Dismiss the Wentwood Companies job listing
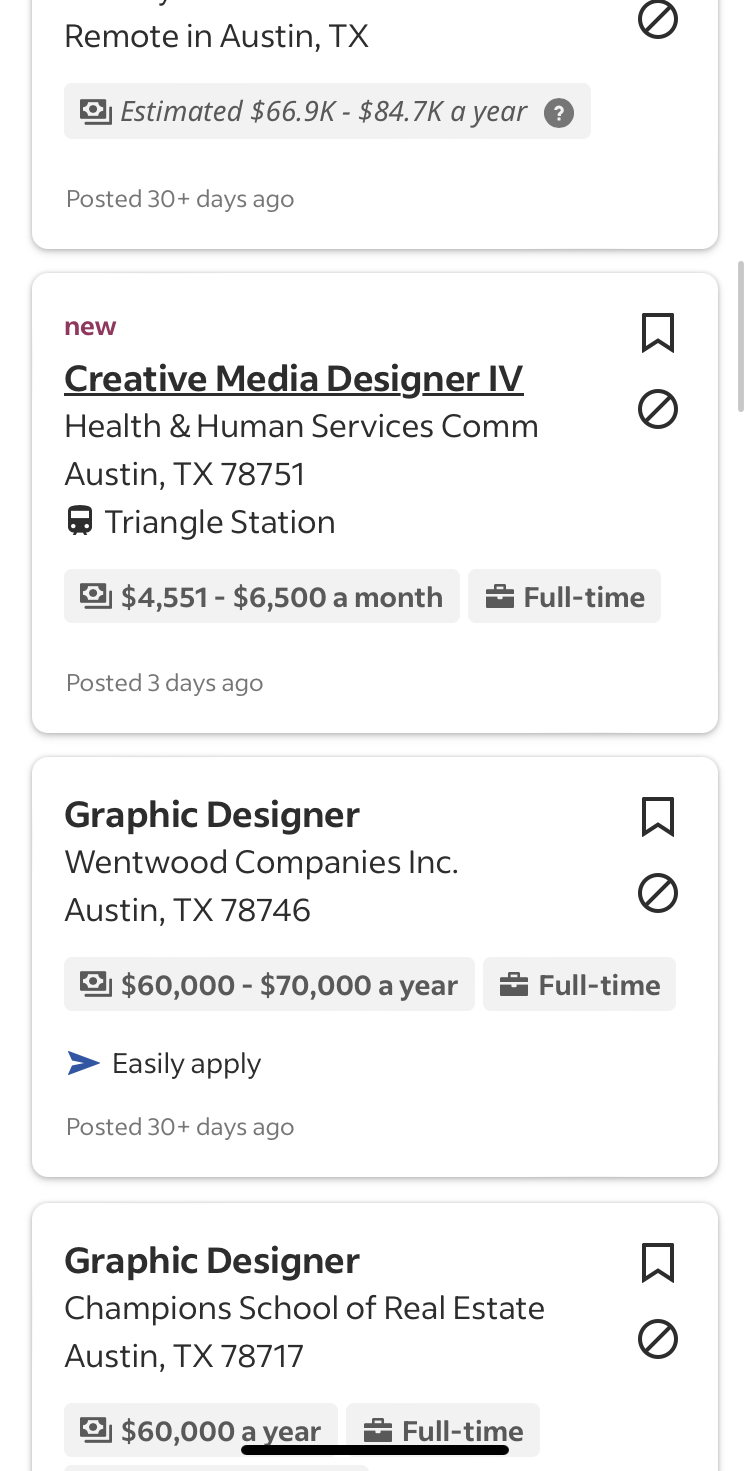This screenshot has width=750, height=1471. click(x=657, y=893)
